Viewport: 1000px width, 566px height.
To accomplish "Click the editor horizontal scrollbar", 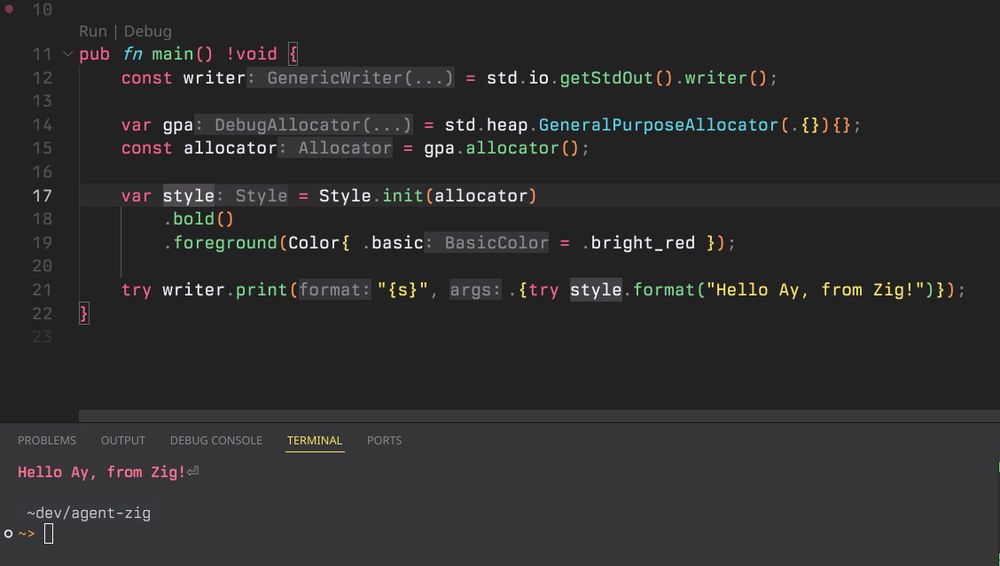I will pos(539,416).
